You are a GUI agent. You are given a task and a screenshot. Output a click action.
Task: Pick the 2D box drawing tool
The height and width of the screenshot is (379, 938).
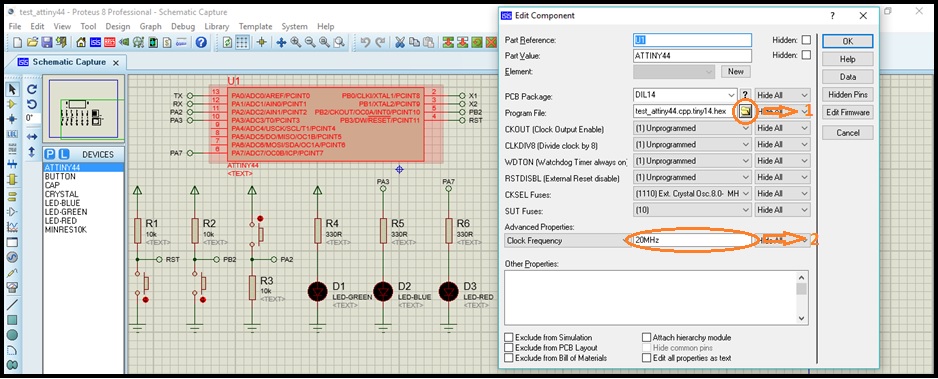(12, 320)
